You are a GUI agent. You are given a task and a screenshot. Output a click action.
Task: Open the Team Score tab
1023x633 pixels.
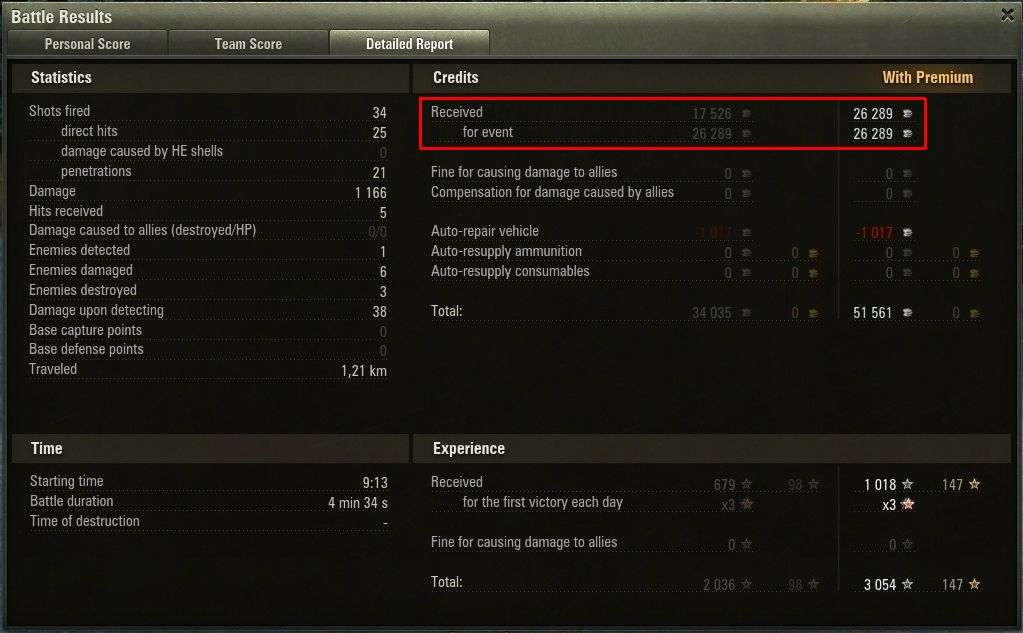coord(248,44)
